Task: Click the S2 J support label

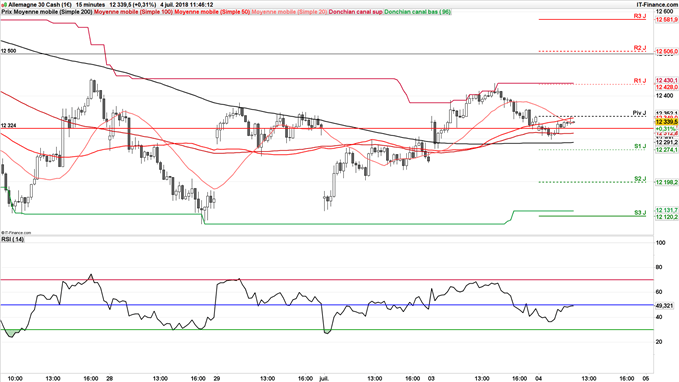Action: pos(640,179)
